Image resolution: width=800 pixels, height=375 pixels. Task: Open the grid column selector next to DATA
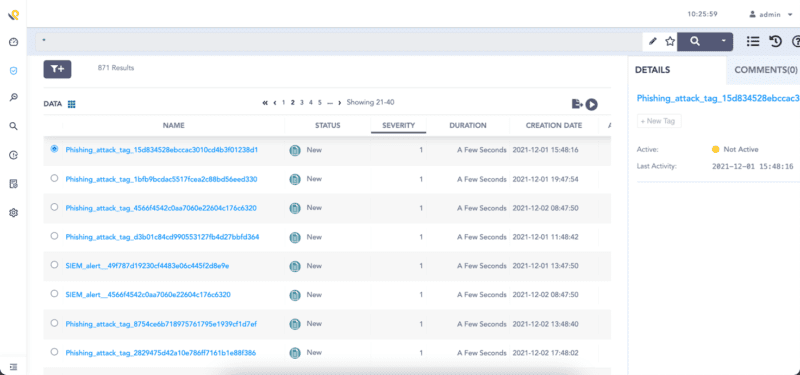[x=71, y=104]
